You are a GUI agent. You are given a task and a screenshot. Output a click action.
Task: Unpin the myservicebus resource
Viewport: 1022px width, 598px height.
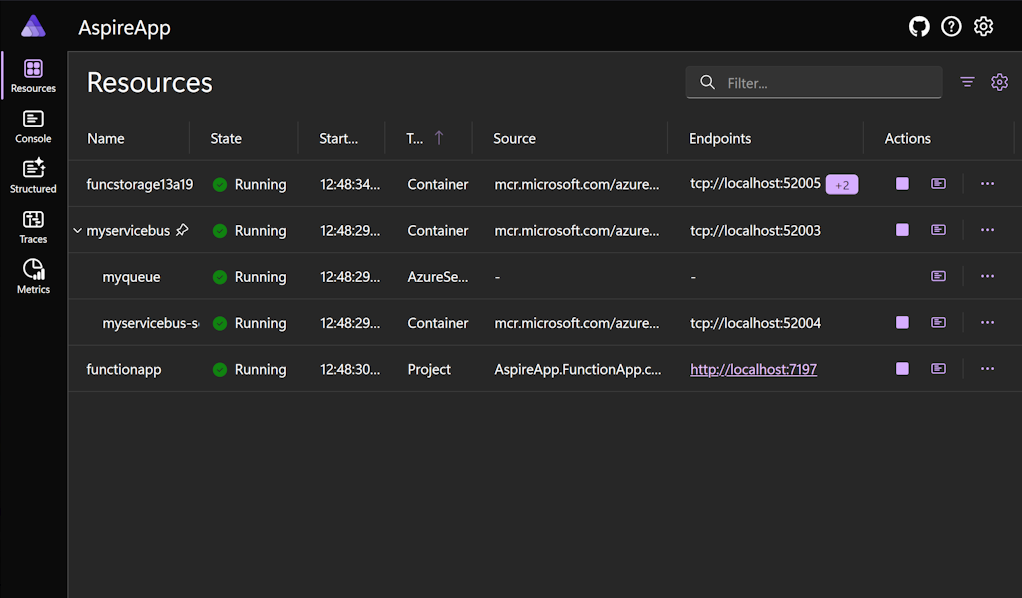pos(183,230)
